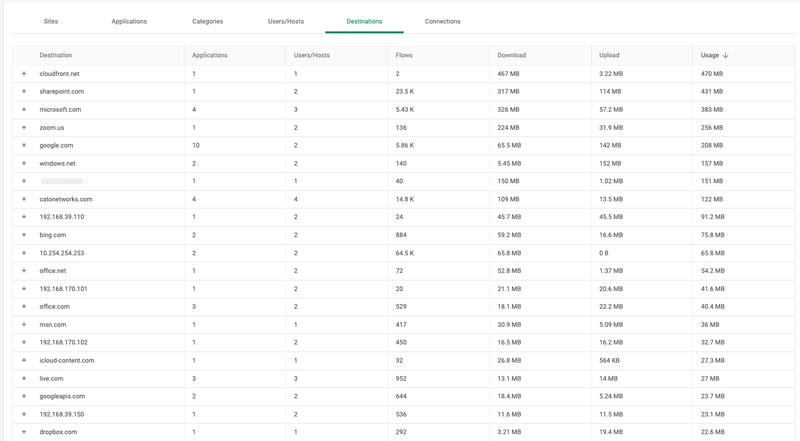Click the 224 MB download value
Image resolution: width=800 pixels, height=441 pixels.
coord(508,128)
